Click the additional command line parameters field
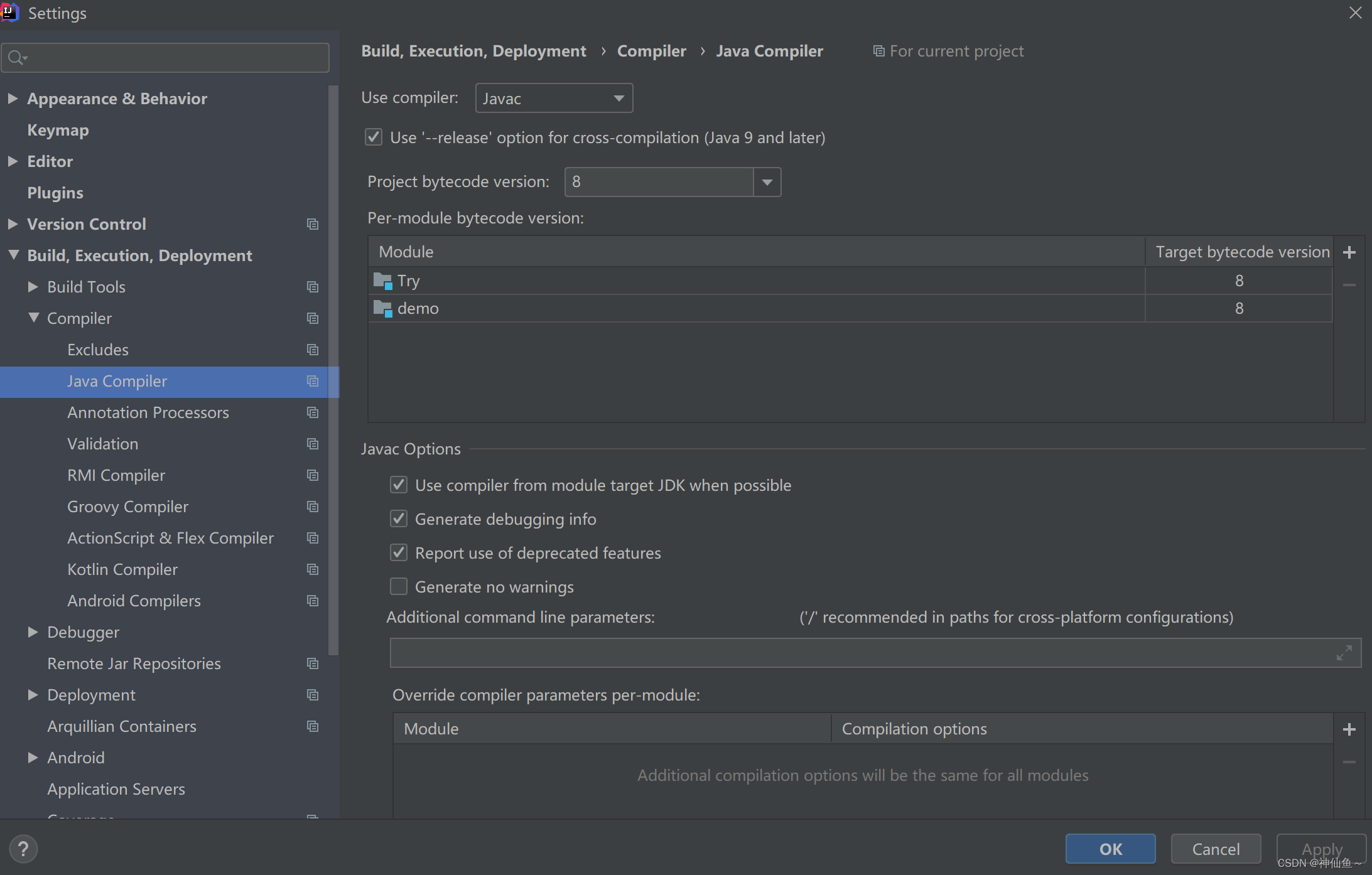The width and height of the screenshot is (1372, 875). pos(860,653)
